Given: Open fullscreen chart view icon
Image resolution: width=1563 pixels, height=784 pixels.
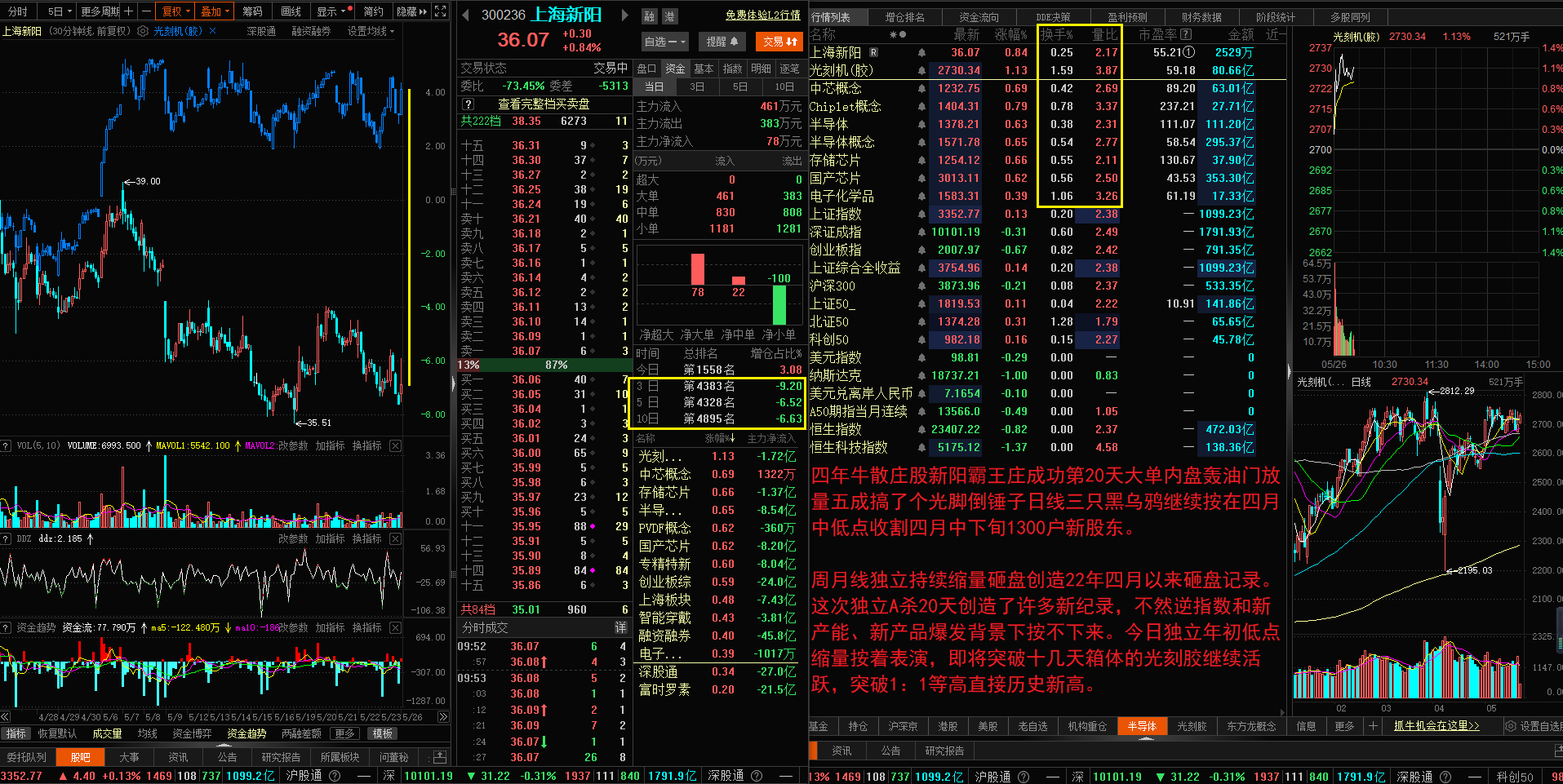Looking at the screenshot, I should (441, 11).
